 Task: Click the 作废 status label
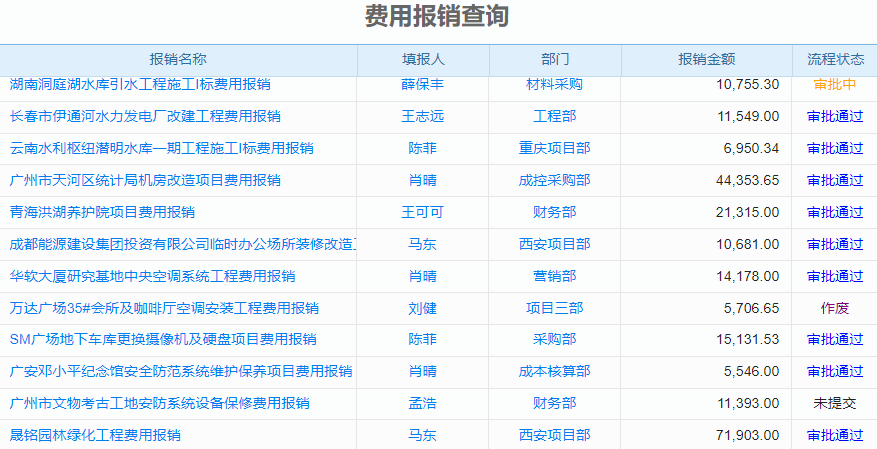point(834,308)
